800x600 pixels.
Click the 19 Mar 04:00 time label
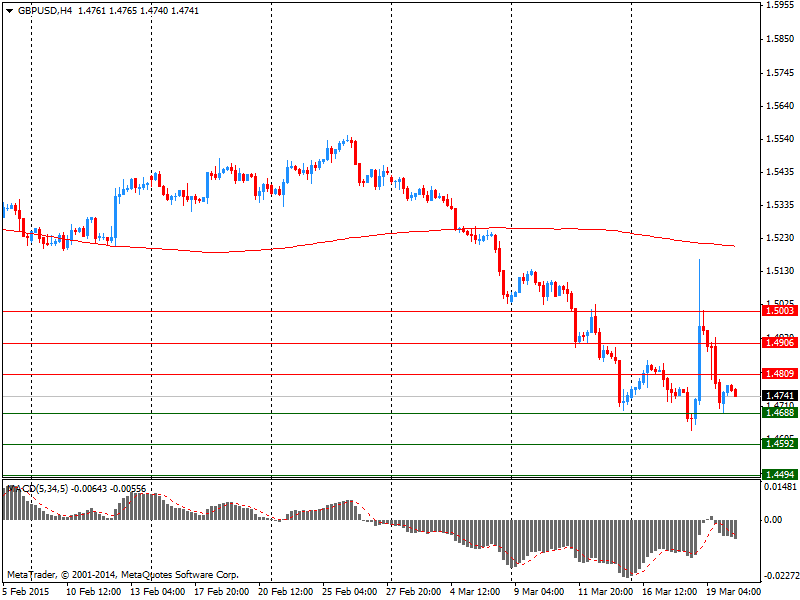734,591
